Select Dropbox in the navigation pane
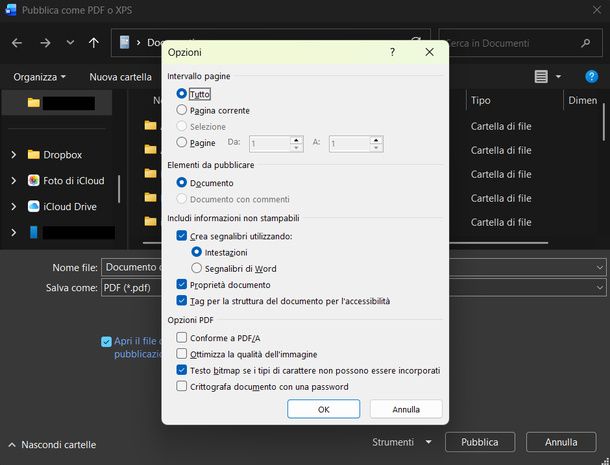This screenshot has height=465, width=610. [62, 154]
